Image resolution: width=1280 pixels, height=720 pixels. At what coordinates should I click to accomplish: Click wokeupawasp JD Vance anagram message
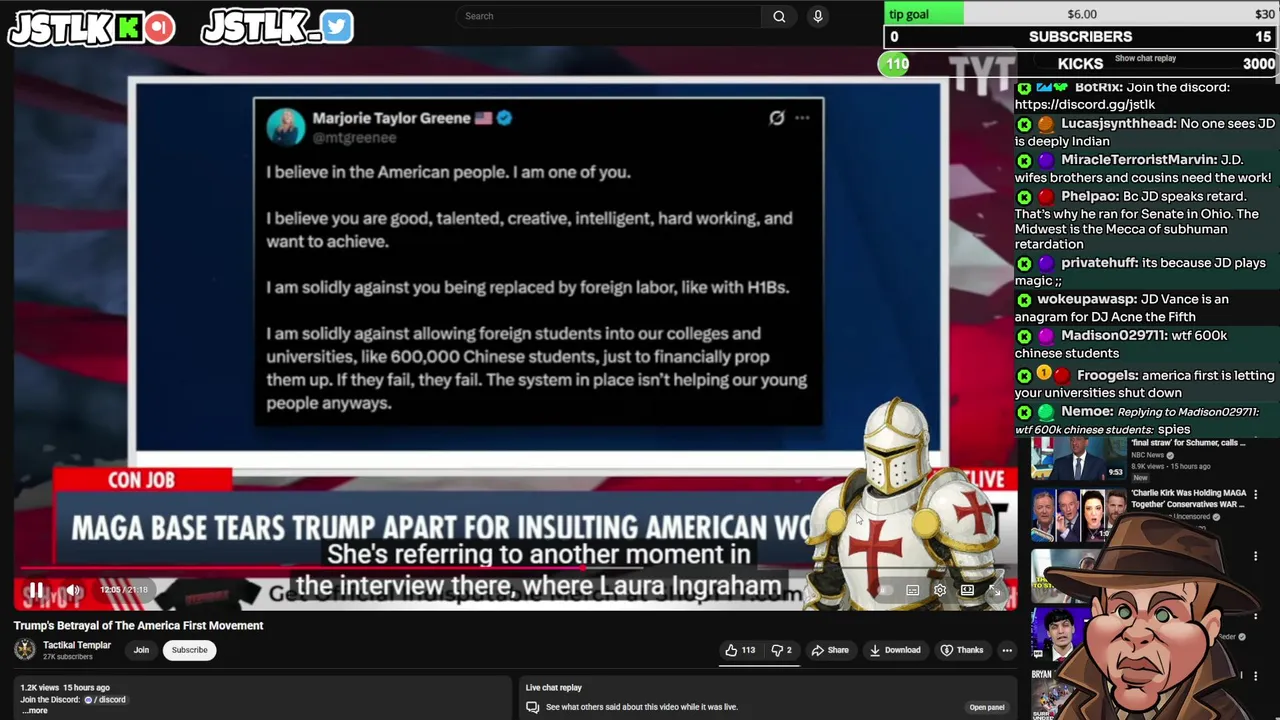point(1145,308)
